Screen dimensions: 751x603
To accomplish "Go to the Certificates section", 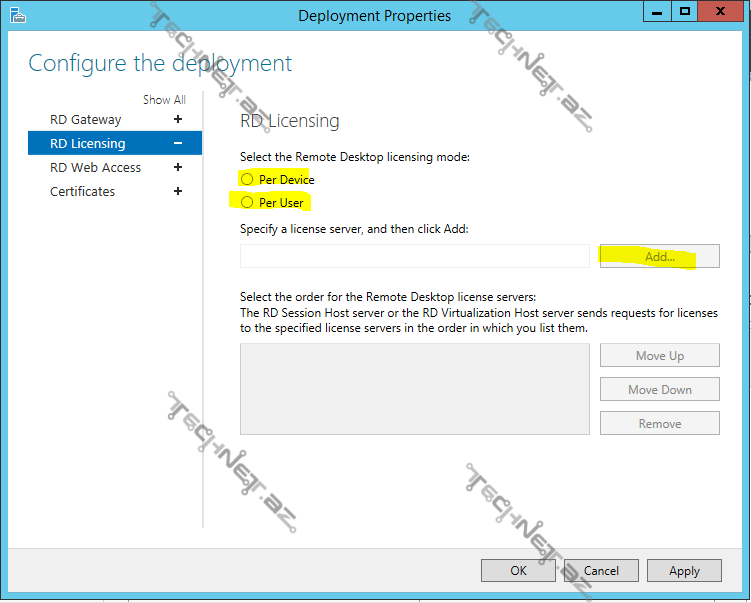I will [83, 191].
